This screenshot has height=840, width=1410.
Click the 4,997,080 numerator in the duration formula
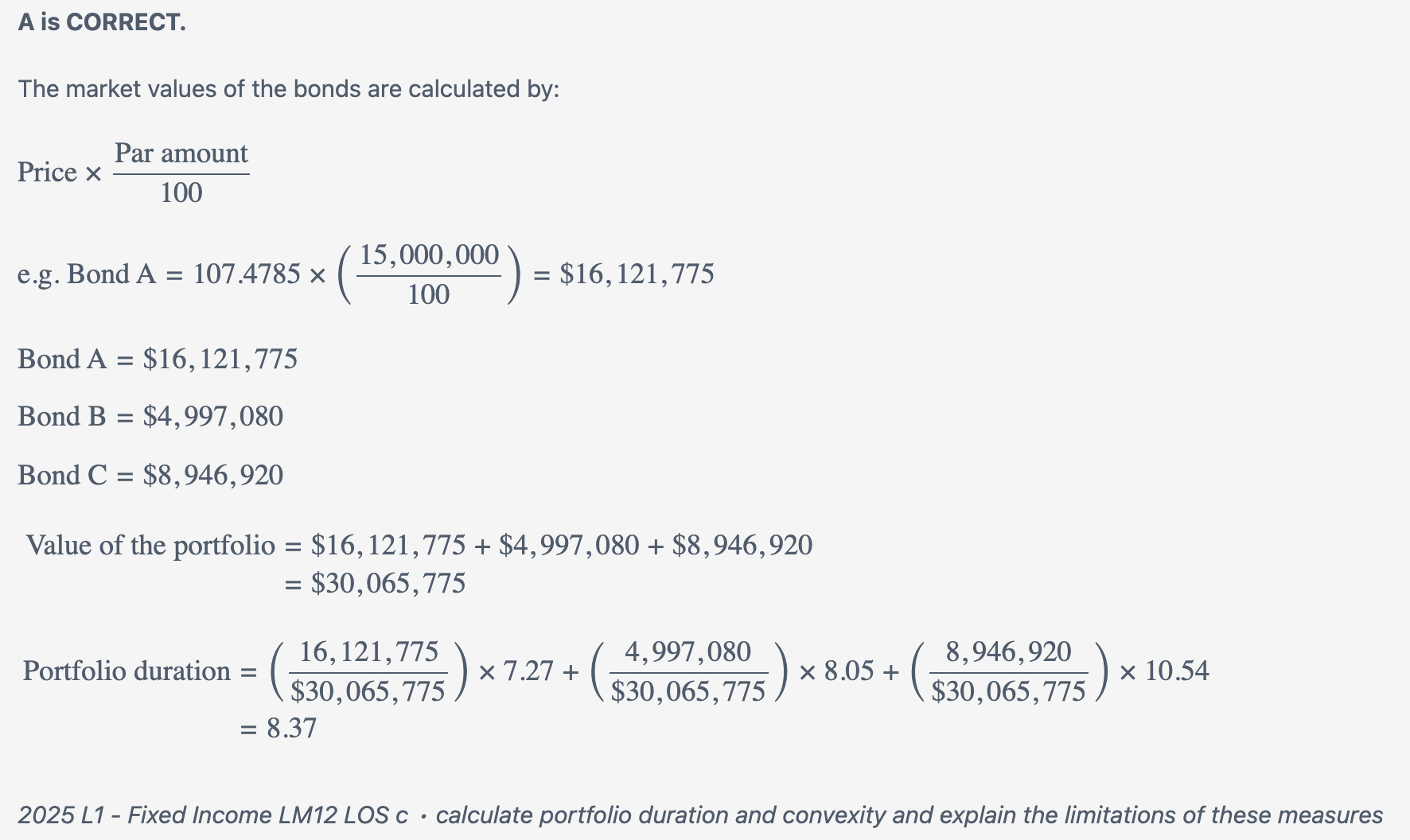pos(687,652)
